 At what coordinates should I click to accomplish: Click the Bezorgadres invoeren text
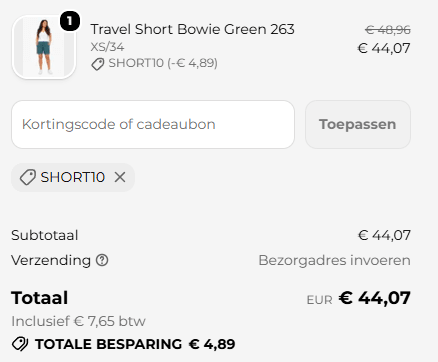click(x=334, y=260)
